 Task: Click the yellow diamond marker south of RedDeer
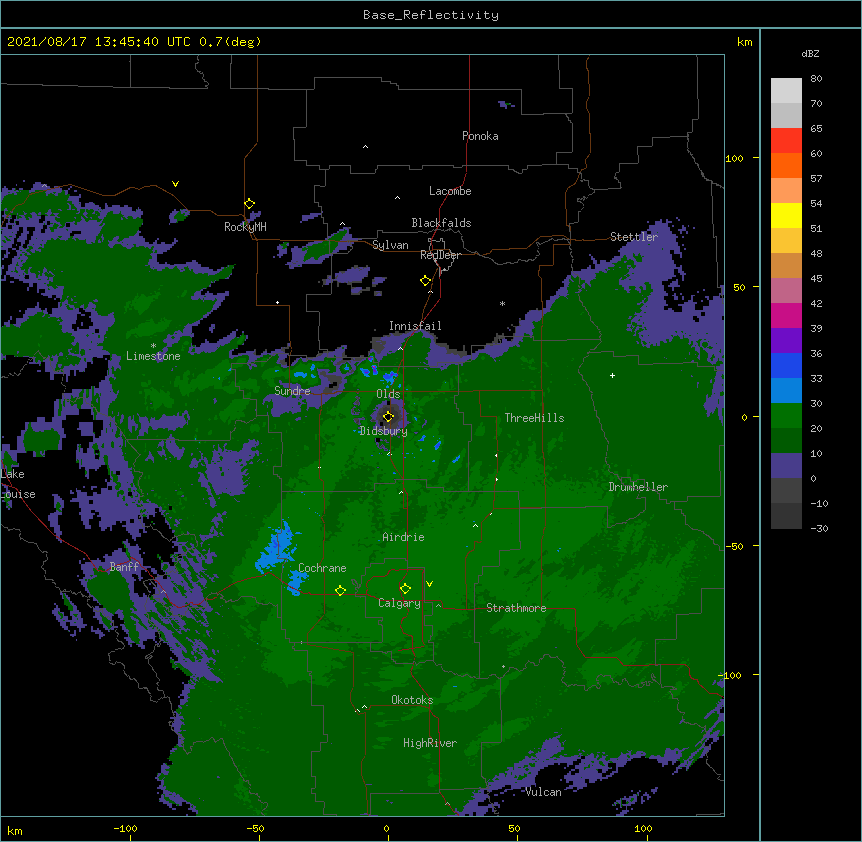coord(425,281)
